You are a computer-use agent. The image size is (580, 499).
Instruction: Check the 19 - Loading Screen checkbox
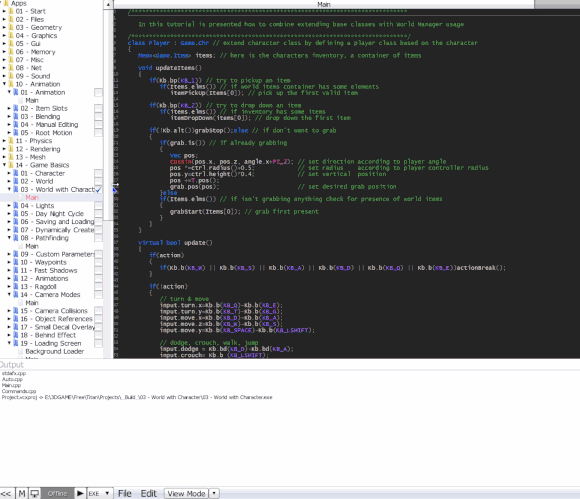[x=98, y=343]
